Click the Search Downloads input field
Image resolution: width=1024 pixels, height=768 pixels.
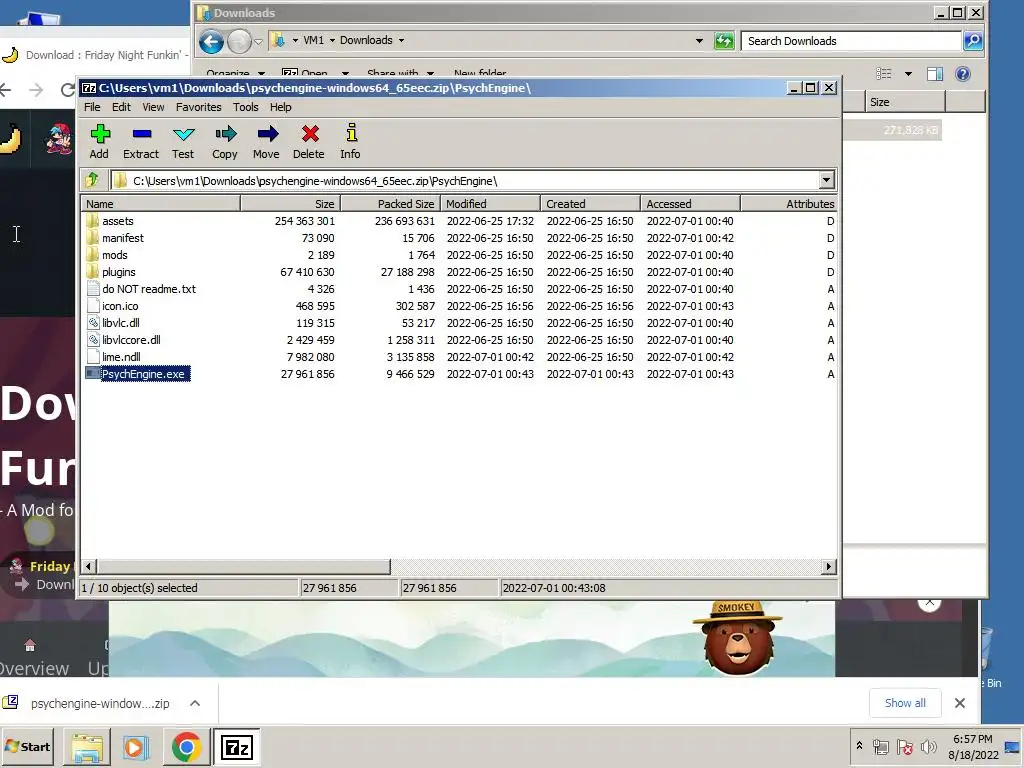click(x=852, y=40)
